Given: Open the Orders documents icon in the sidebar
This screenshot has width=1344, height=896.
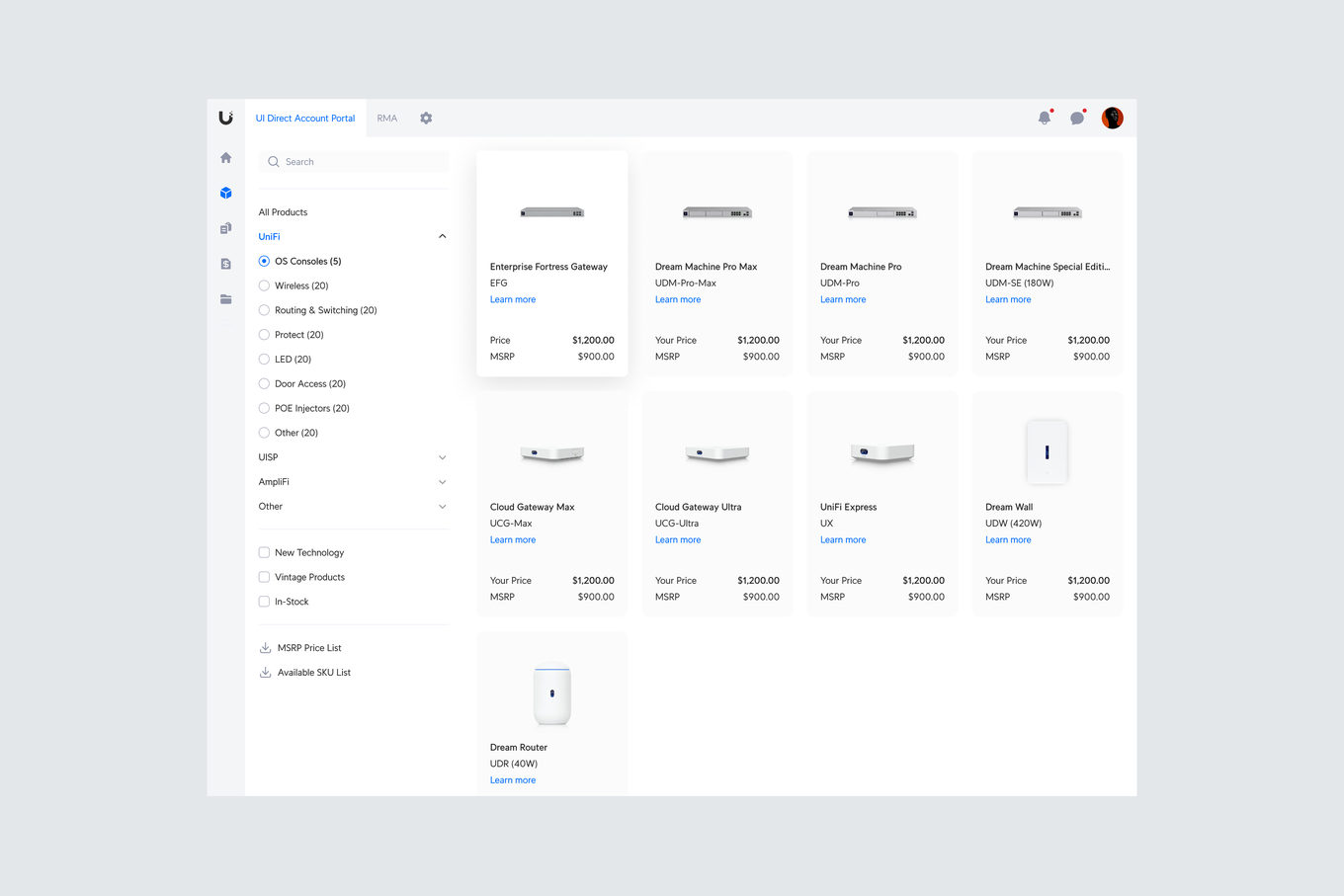Looking at the screenshot, I should [x=225, y=228].
